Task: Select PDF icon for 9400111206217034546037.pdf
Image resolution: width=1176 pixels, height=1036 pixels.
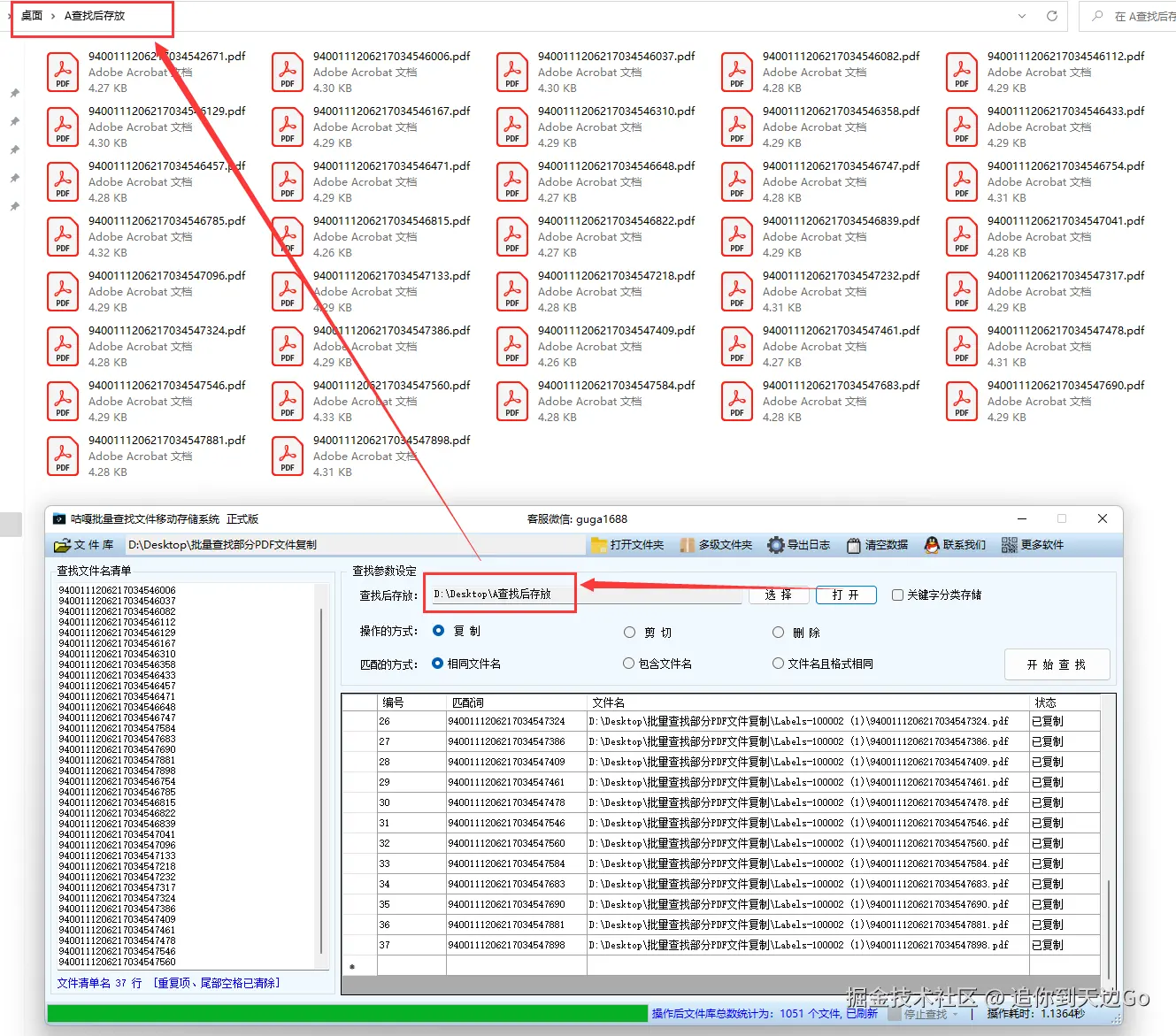Action: click(x=512, y=72)
